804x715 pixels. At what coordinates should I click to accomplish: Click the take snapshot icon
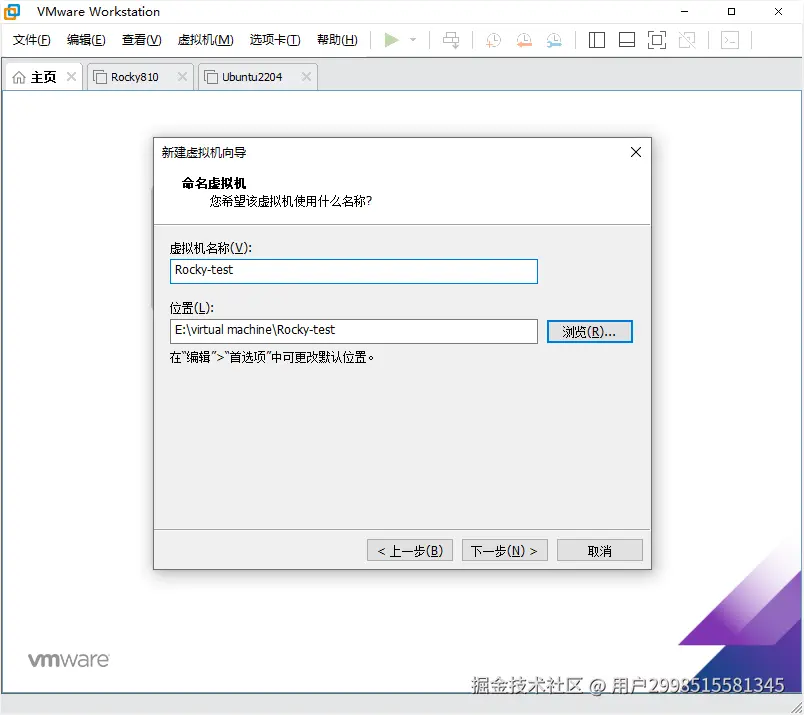click(x=493, y=39)
